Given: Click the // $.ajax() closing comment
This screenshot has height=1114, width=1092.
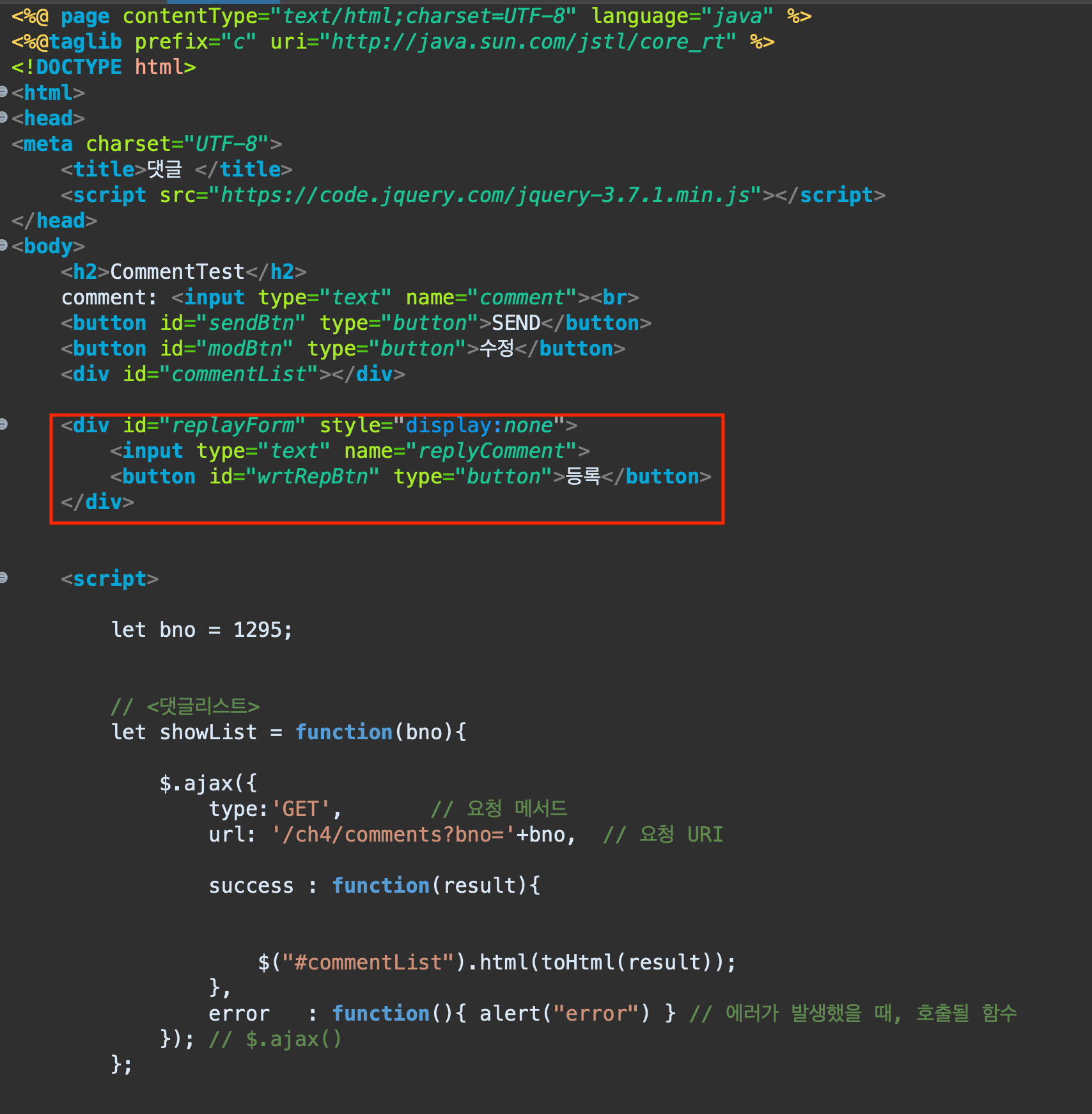Looking at the screenshot, I should pyautogui.click(x=276, y=1039).
